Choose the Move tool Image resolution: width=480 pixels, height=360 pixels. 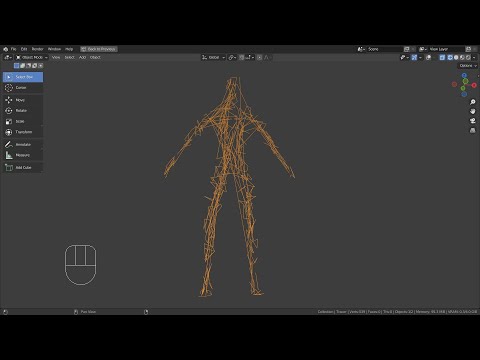(23, 100)
